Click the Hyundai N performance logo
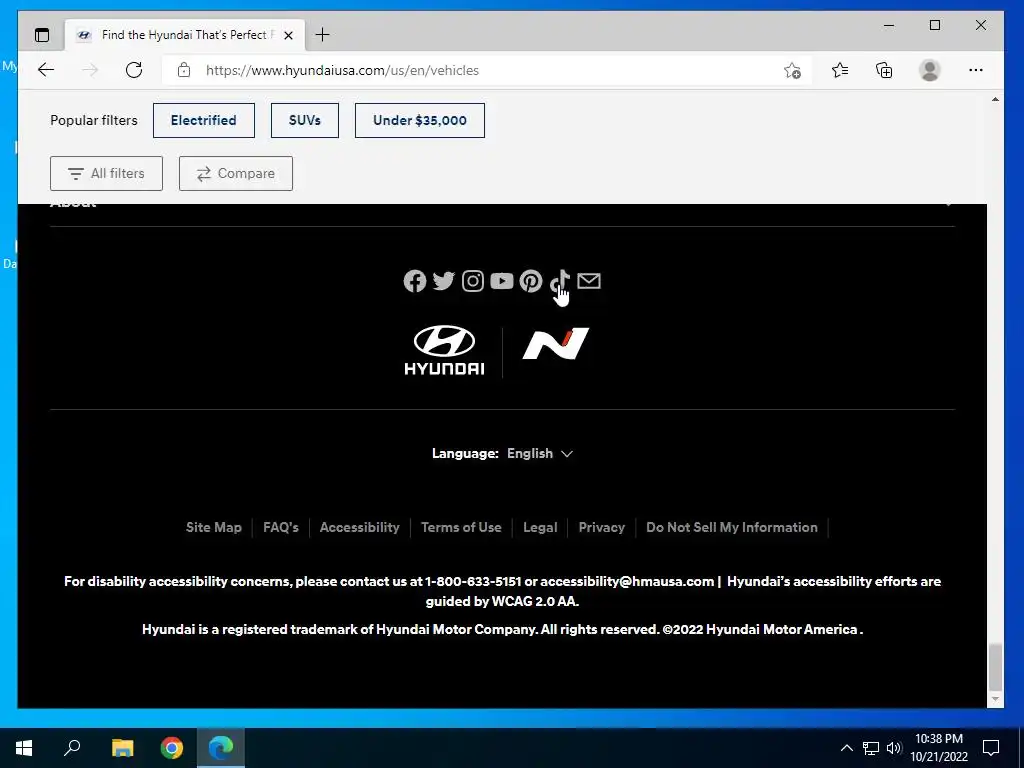The width and height of the screenshot is (1024, 768). pyautogui.click(x=556, y=344)
